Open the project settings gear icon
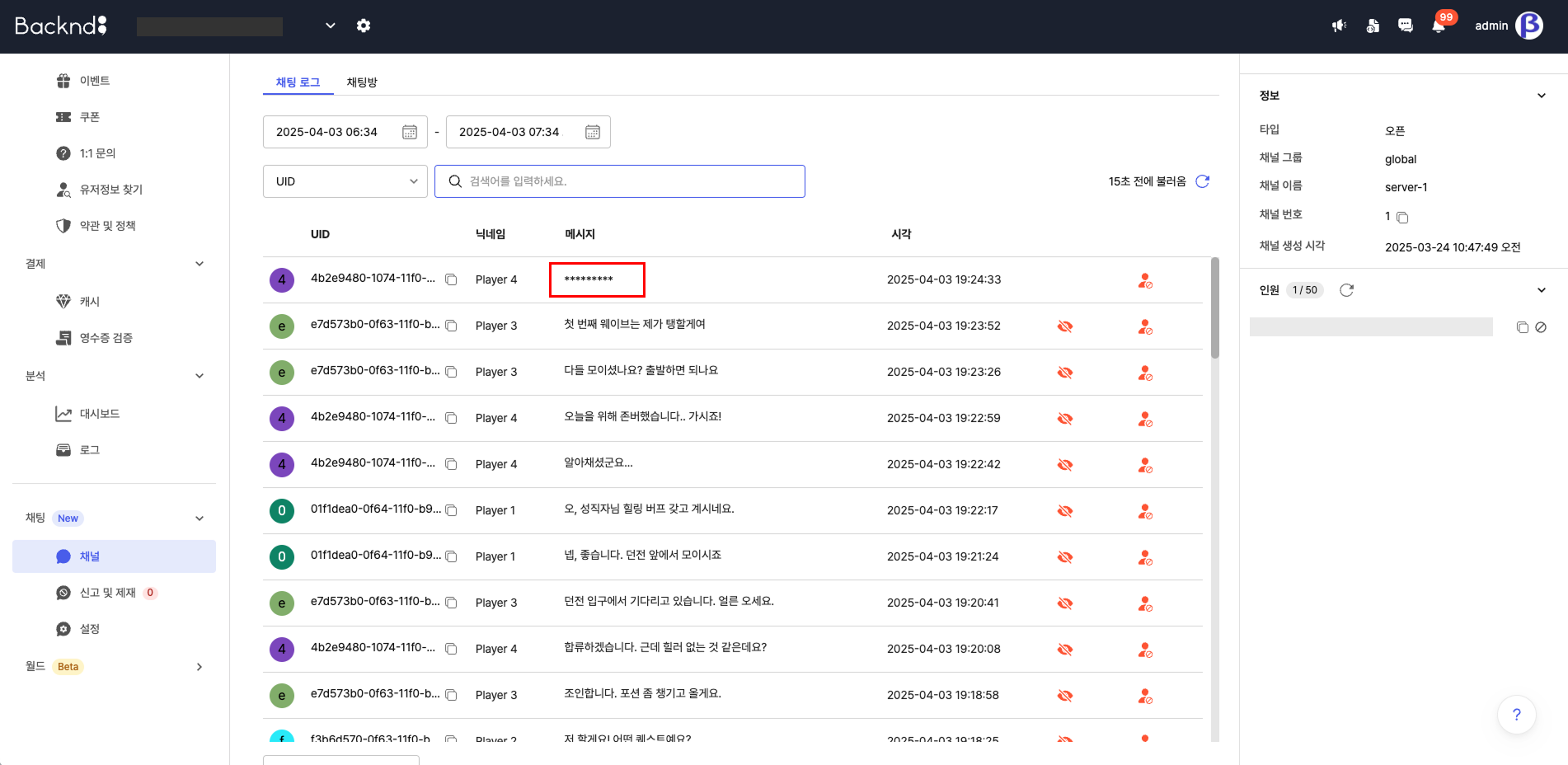The width and height of the screenshot is (1568, 765). [x=364, y=26]
